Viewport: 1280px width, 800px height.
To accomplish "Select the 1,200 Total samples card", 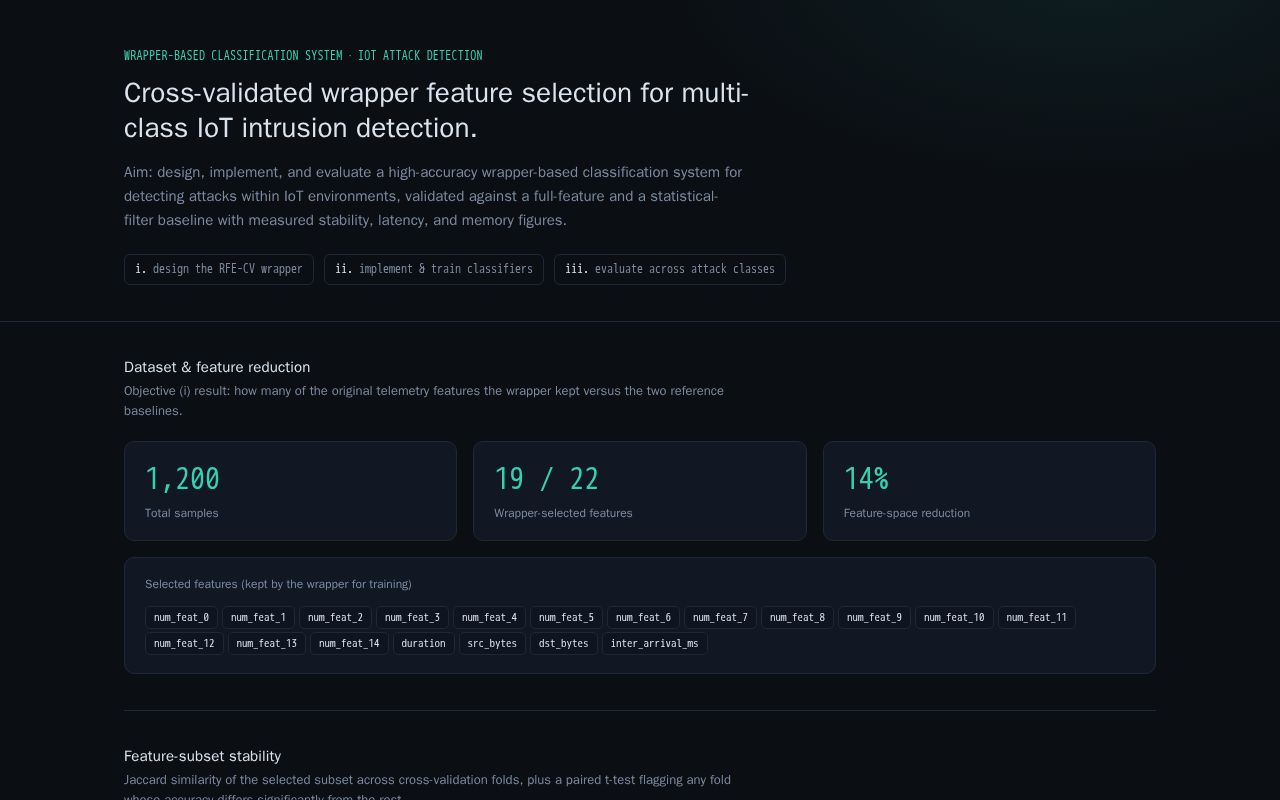I will pos(290,491).
